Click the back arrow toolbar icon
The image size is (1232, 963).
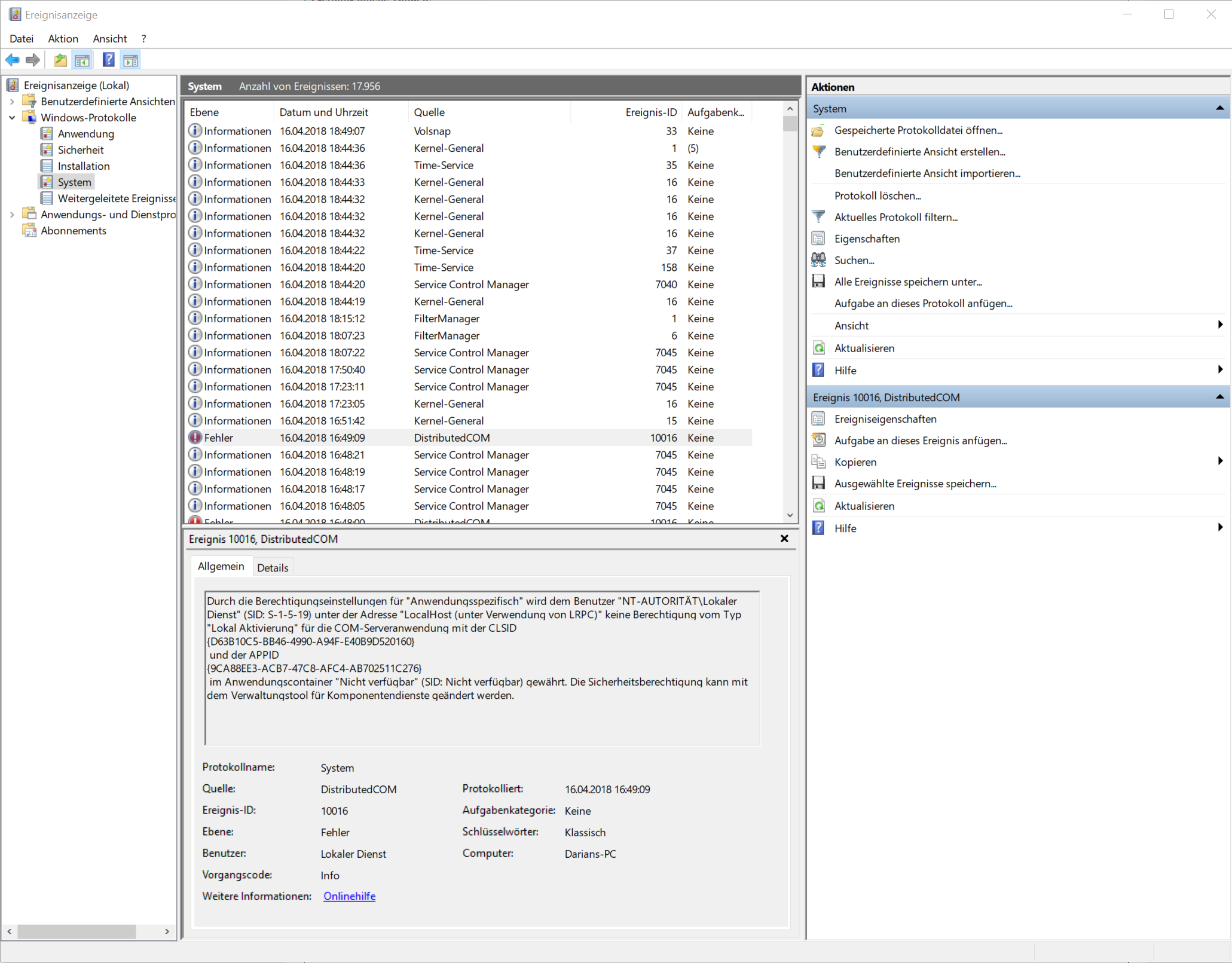coord(12,60)
